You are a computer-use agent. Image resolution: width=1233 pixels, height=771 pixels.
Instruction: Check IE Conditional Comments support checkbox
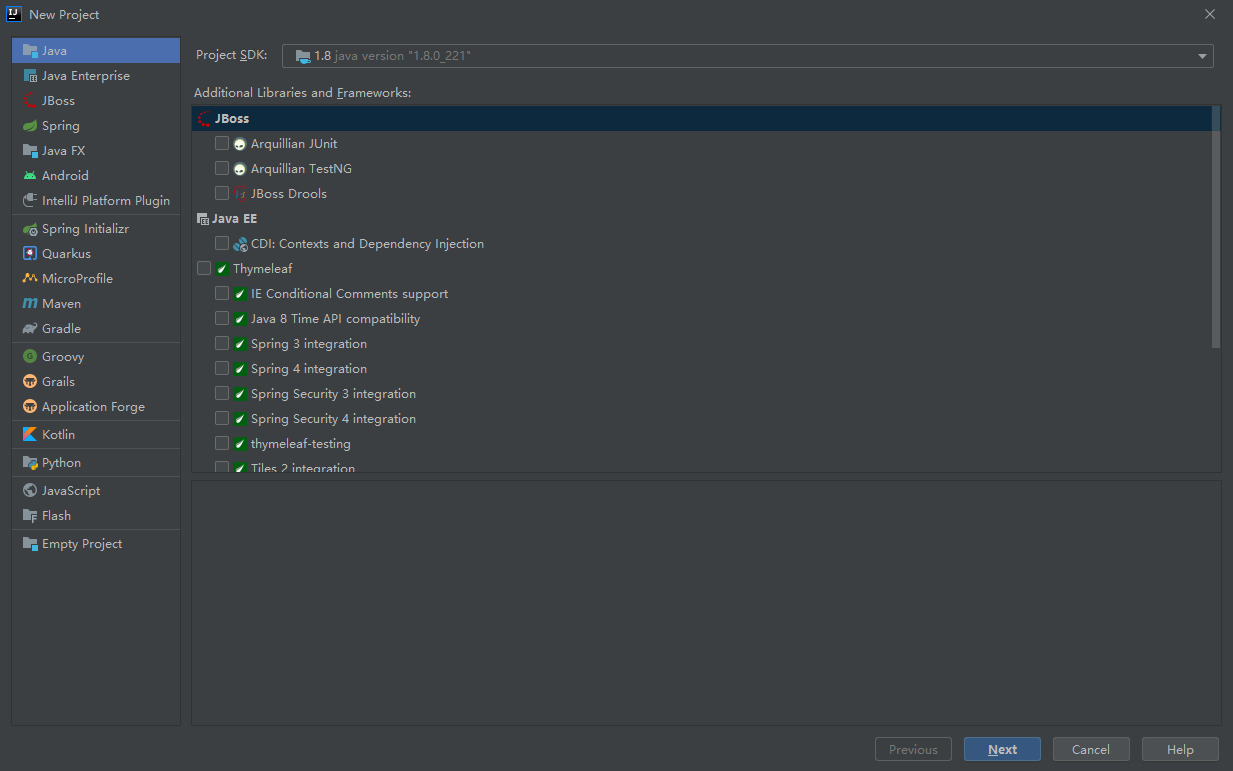(x=222, y=294)
